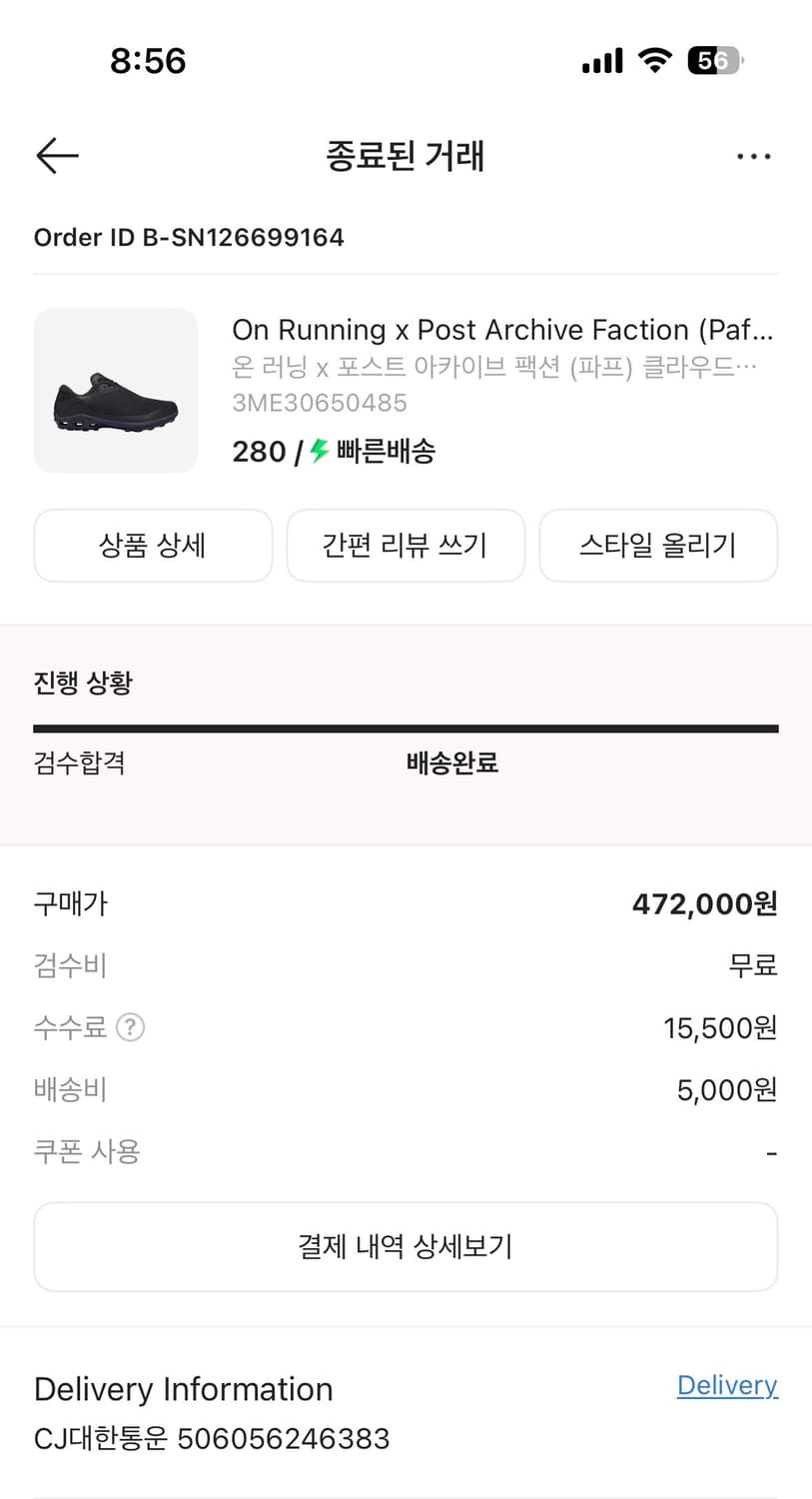The image size is (812, 1499).
Task: Tap the 스타일 올리기 button
Action: 658,546
